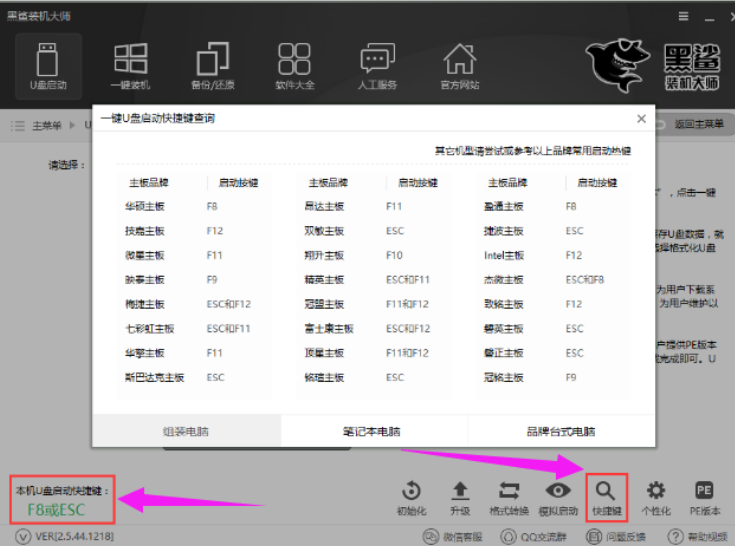Click the 斯巴达克主板 row label
Viewport: 735px width, 546px height.
click(x=154, y=377)
